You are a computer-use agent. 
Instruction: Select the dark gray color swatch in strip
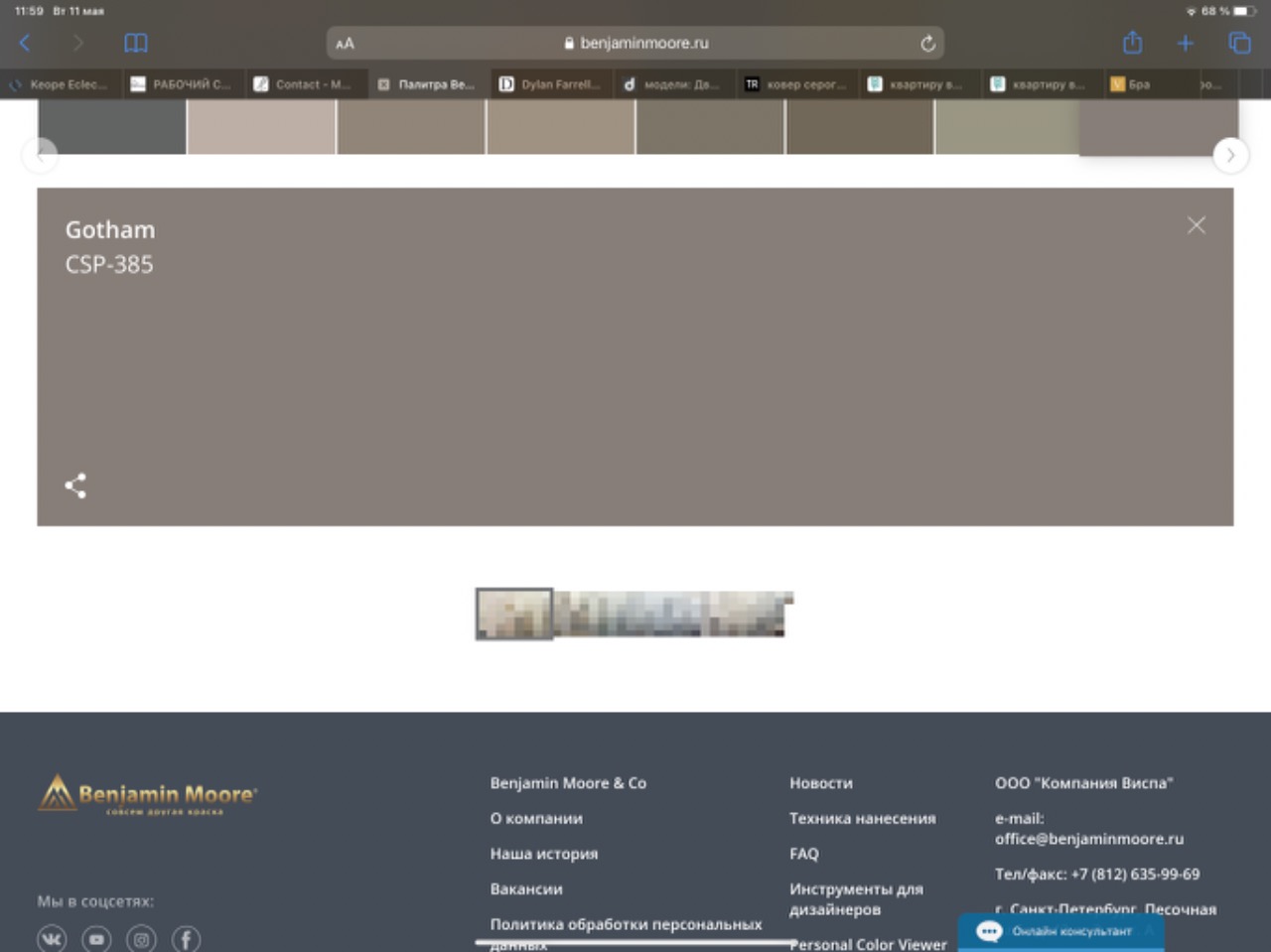(x=112, y=127)
